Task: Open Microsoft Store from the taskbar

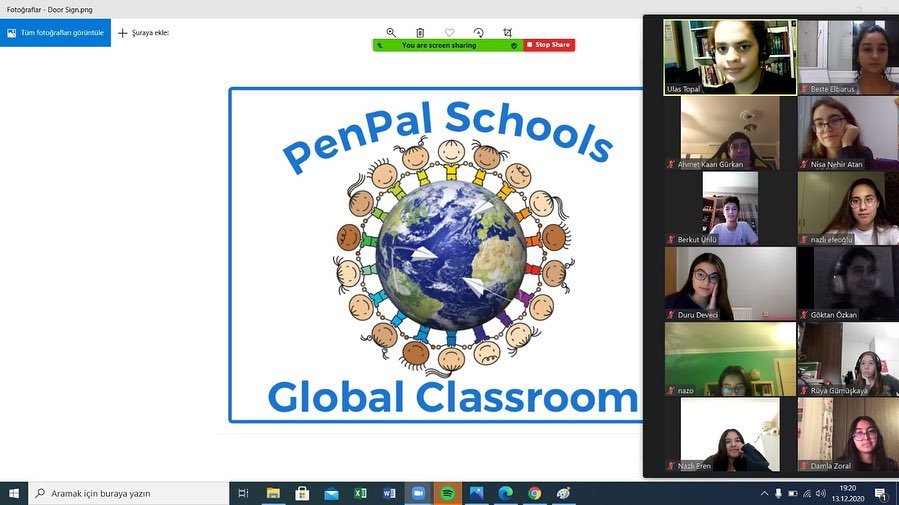Action: pos(302,493)
